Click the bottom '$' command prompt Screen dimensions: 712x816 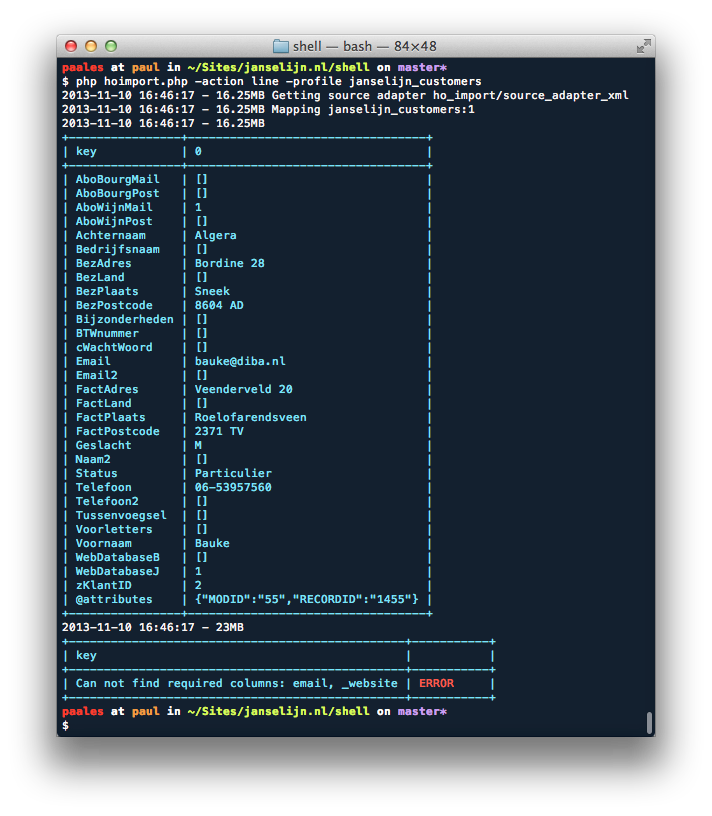[66, 726]
